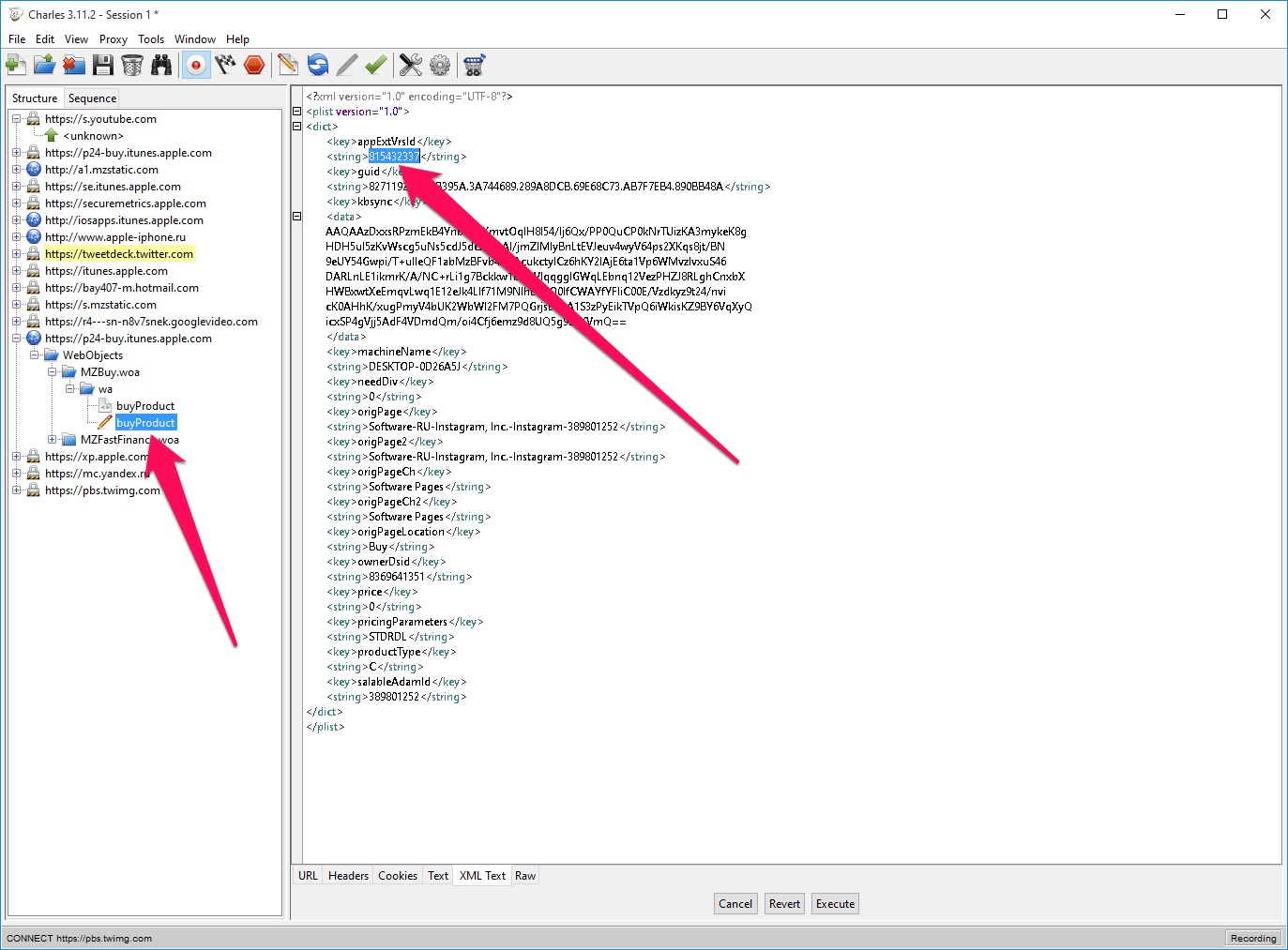This screenshot has height=950, width=1288.
Task: Switch to the Headers tab
Action: coord(348,876)
